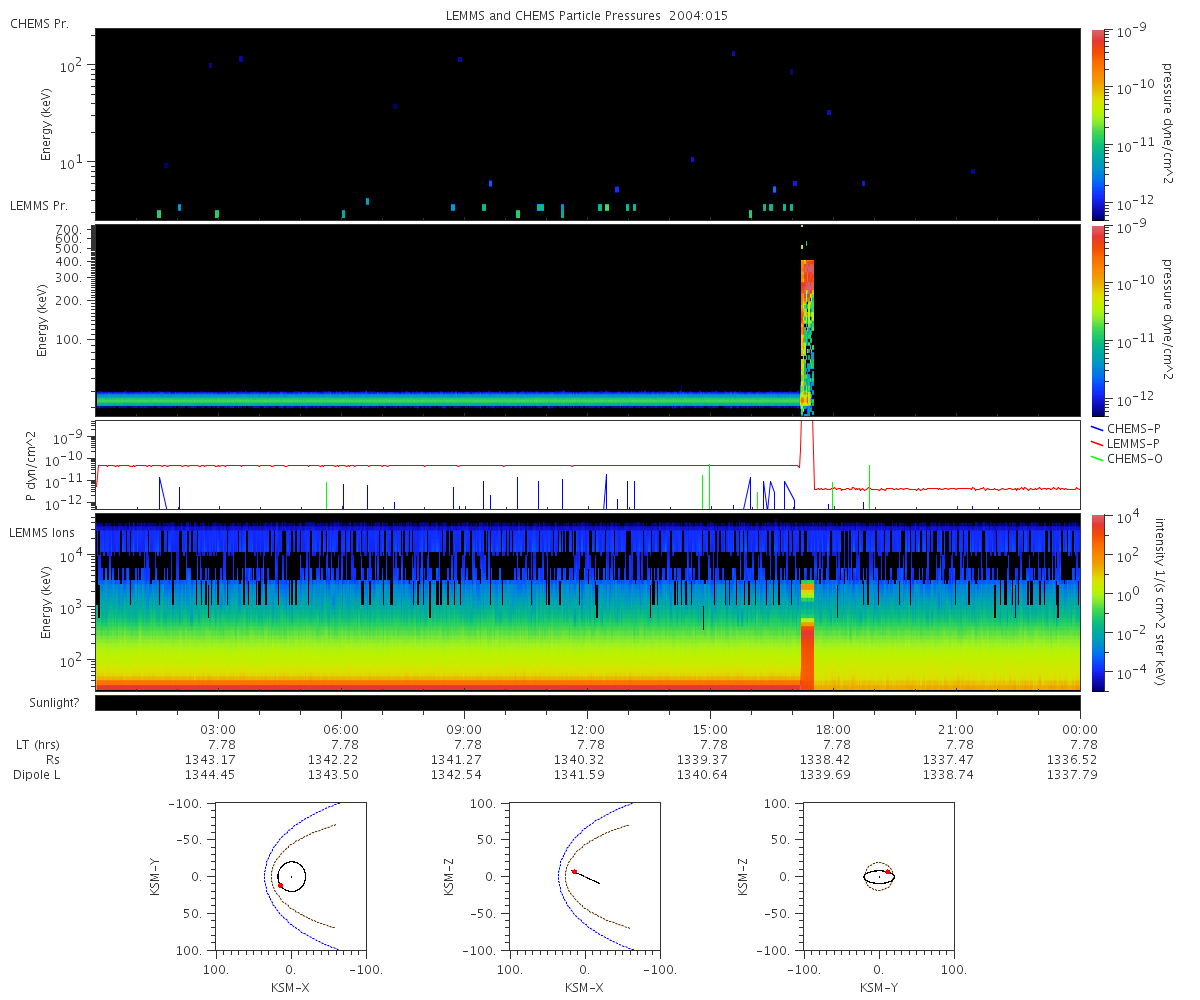This screenshot has height=1000, width=1200.
Task: Click the 03:00 time axis label
Action: click(218, 729)
